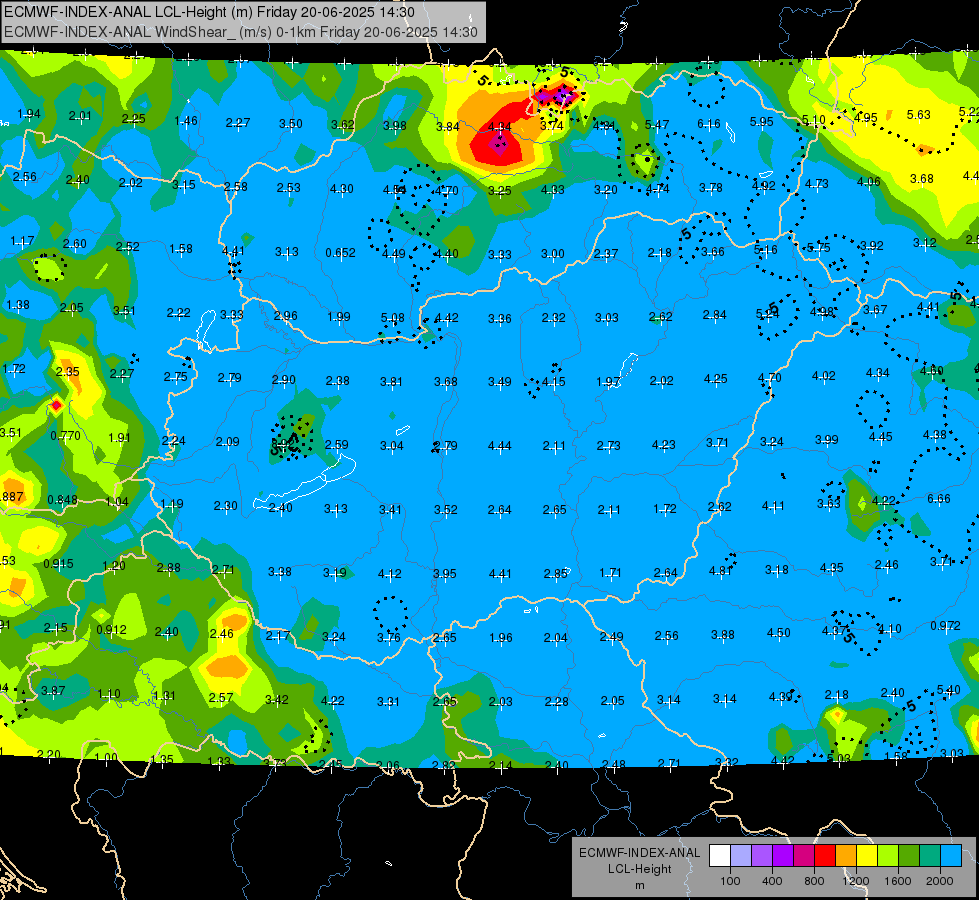Click the LCL-Height title line at top

coord(209,12)
